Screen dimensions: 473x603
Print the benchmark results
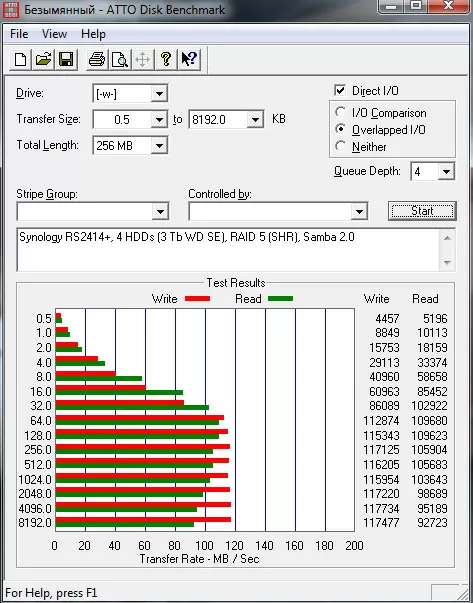pyautogui.click(x=97, y=60)
